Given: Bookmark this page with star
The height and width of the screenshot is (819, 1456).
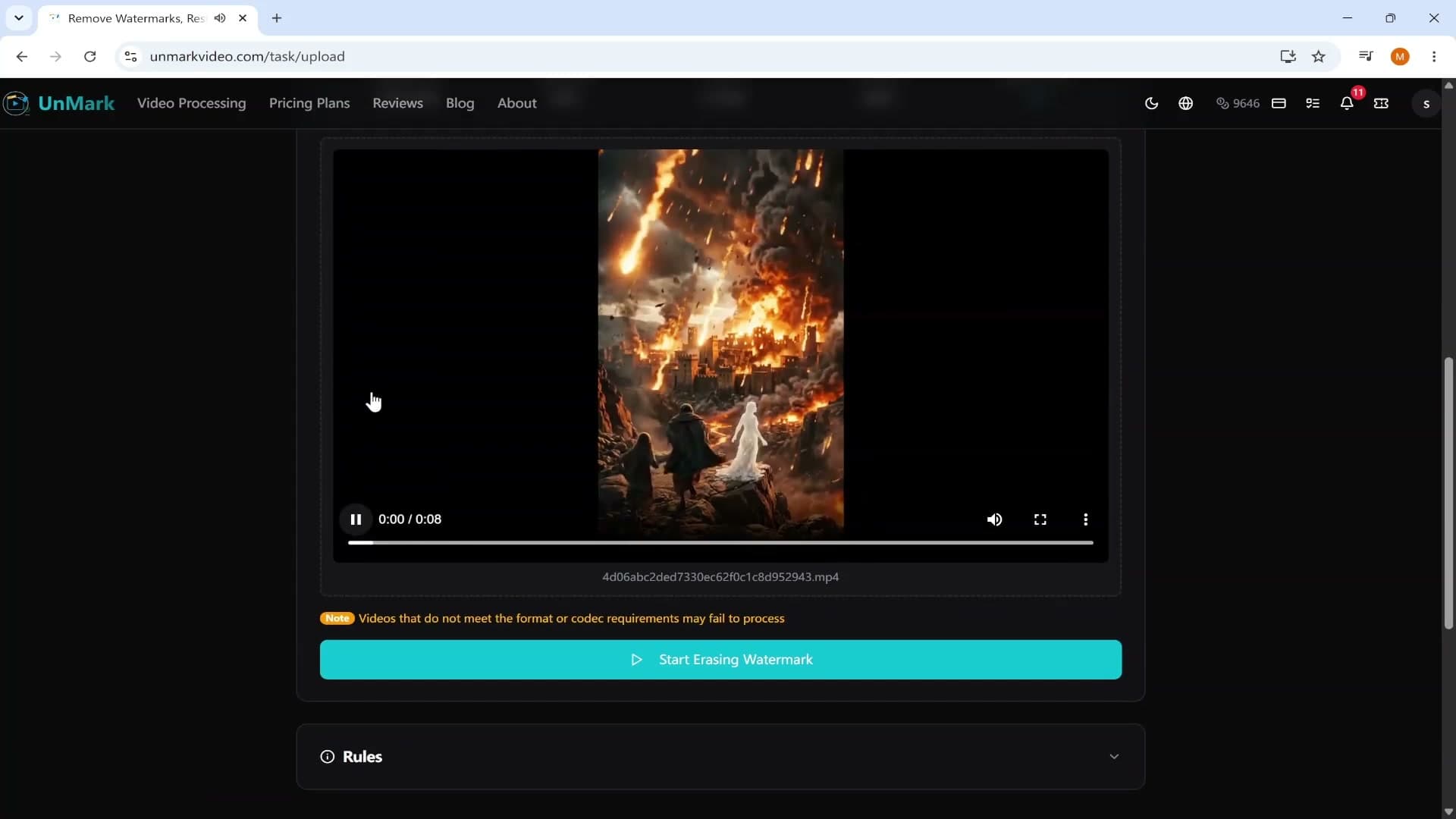Looking at the screenshot, I should click(1319, 57).
